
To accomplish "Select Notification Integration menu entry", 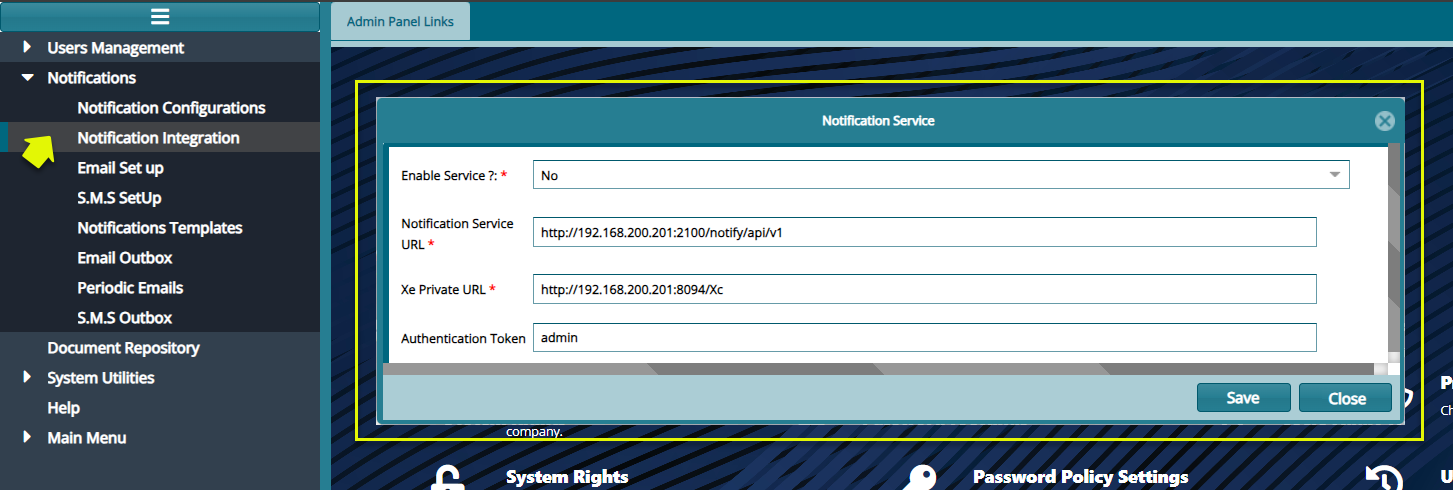I will (158, 137).
